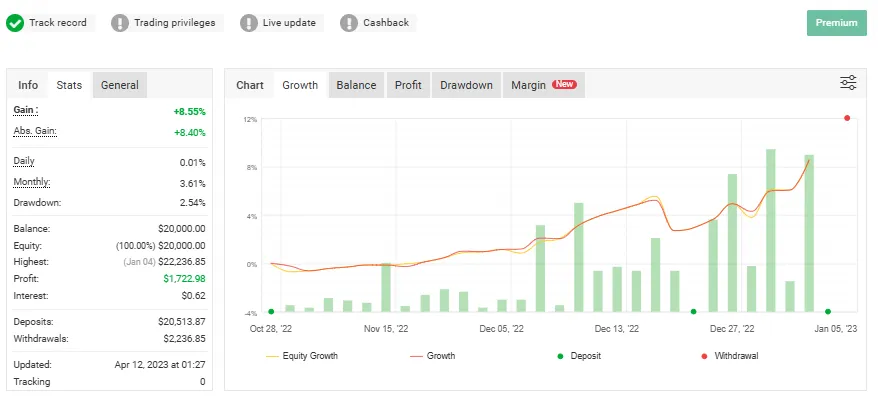Click the $0.62 interest value

194,295
